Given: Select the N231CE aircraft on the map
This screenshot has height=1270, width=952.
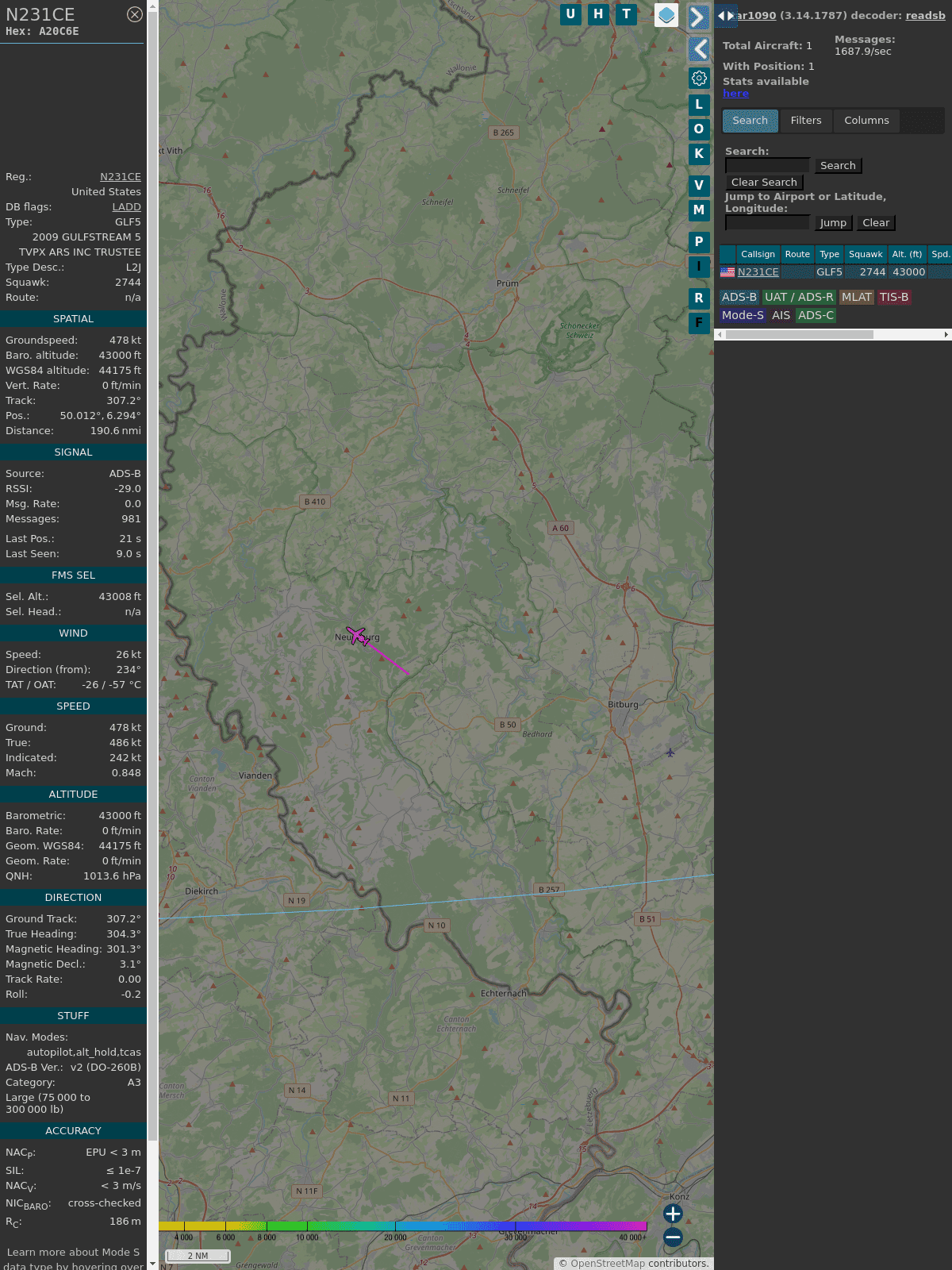Looking at the screenshot, I should [357, 636].
